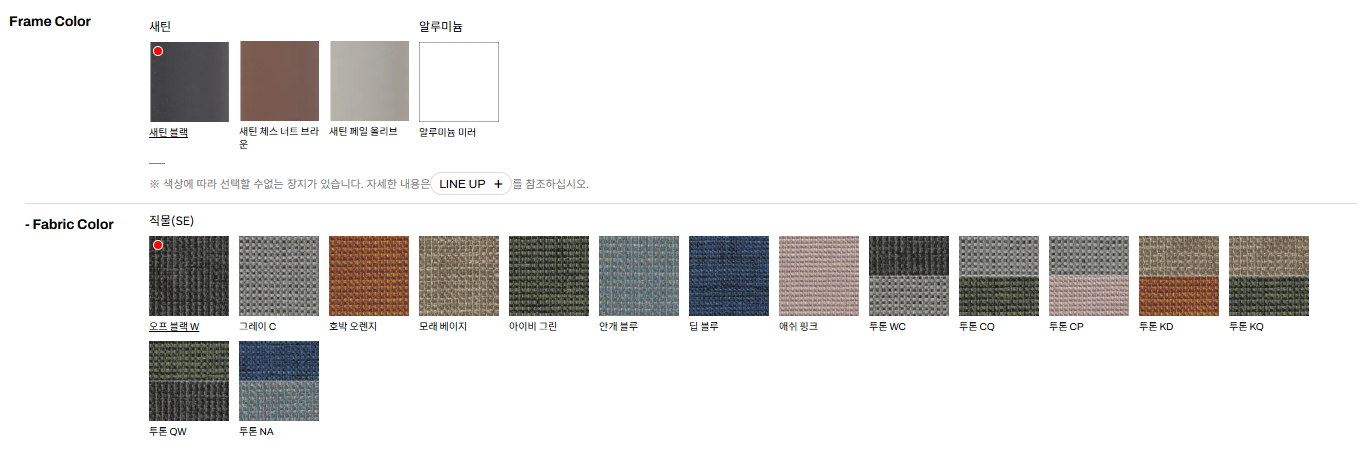This screenshot has height=453, width=1357.
Task: Choose the 새틴 체스 너트 브라운 frame color
Action: 279,81
